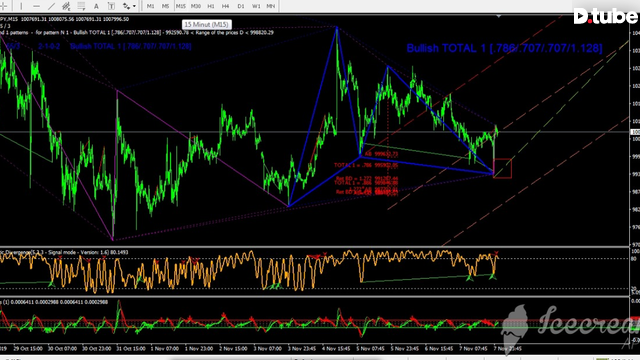Open the Arrows tool dropdown arrow
The height and width of the screenshot is (360, 640).
134,6
